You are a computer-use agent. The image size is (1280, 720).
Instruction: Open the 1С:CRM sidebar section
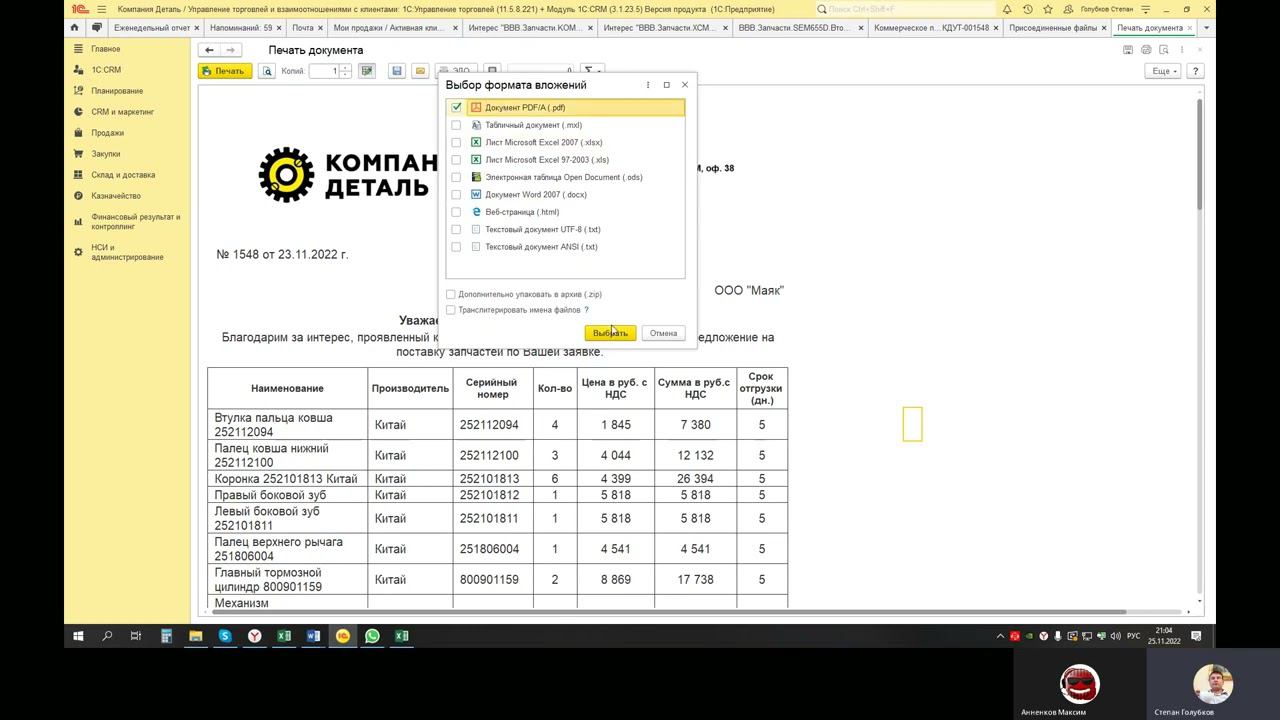tap(106, 70)
